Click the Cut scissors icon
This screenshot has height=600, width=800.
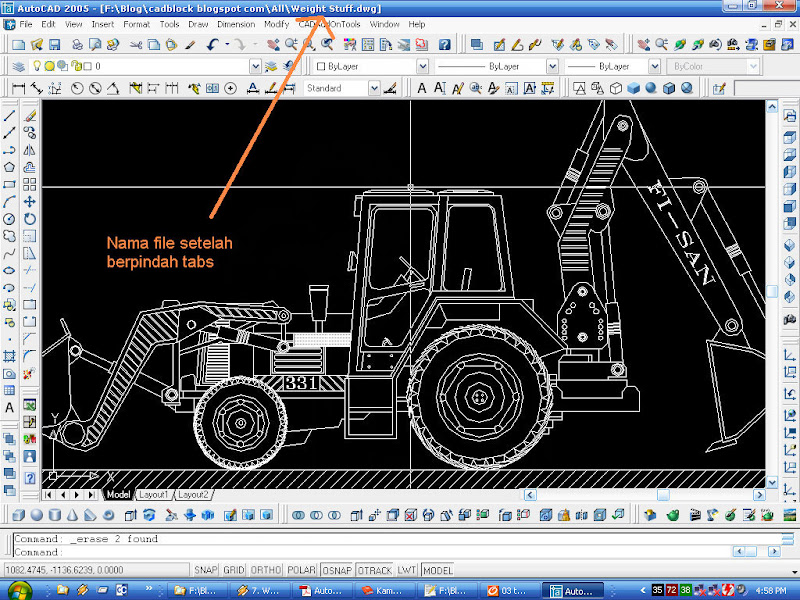(x=136, y=45)
